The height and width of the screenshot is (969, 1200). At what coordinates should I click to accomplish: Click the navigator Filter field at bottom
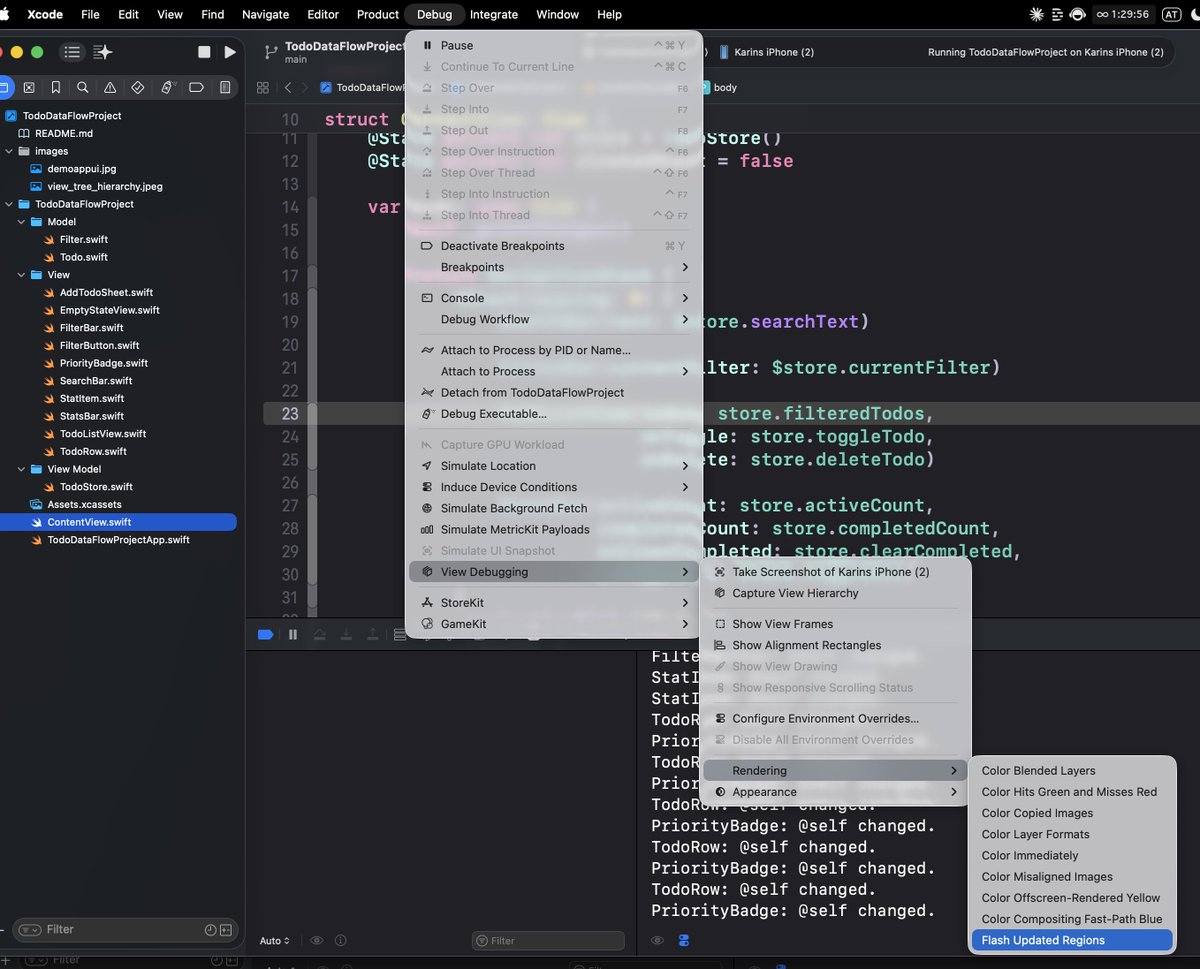pyautogui.click(x=125, y=929)
